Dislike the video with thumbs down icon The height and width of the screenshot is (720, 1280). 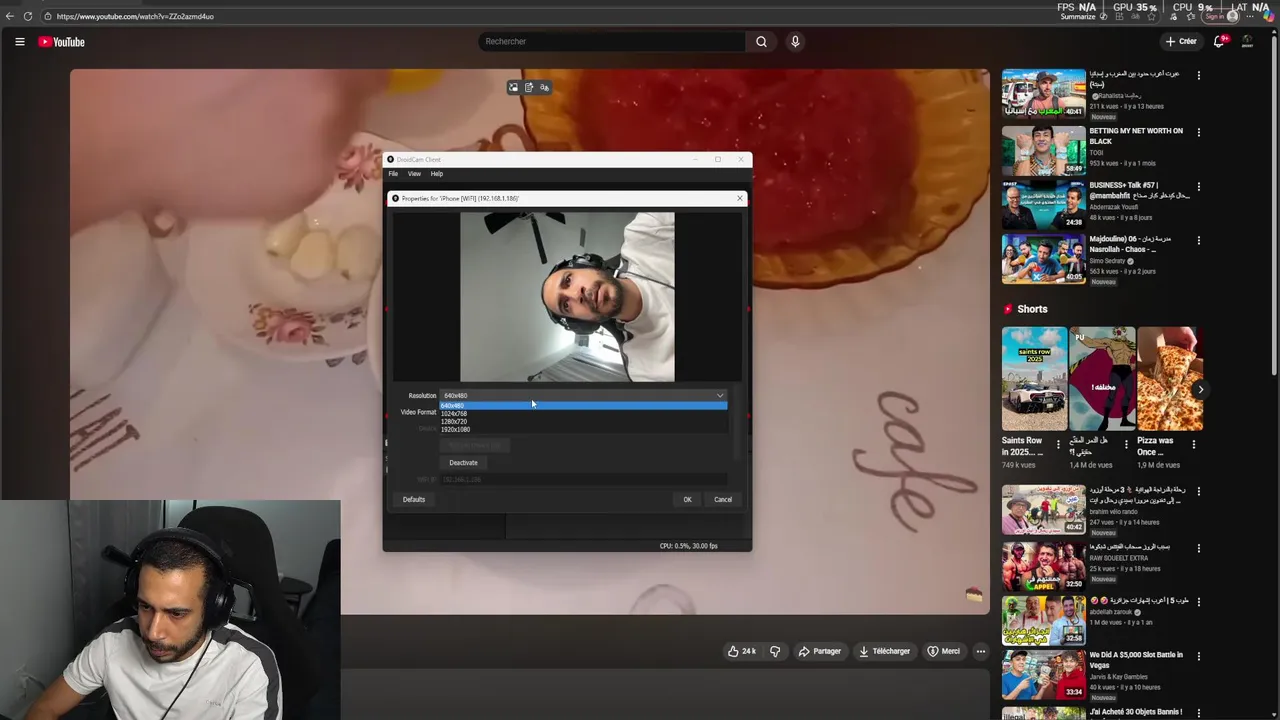coord(775,651)
